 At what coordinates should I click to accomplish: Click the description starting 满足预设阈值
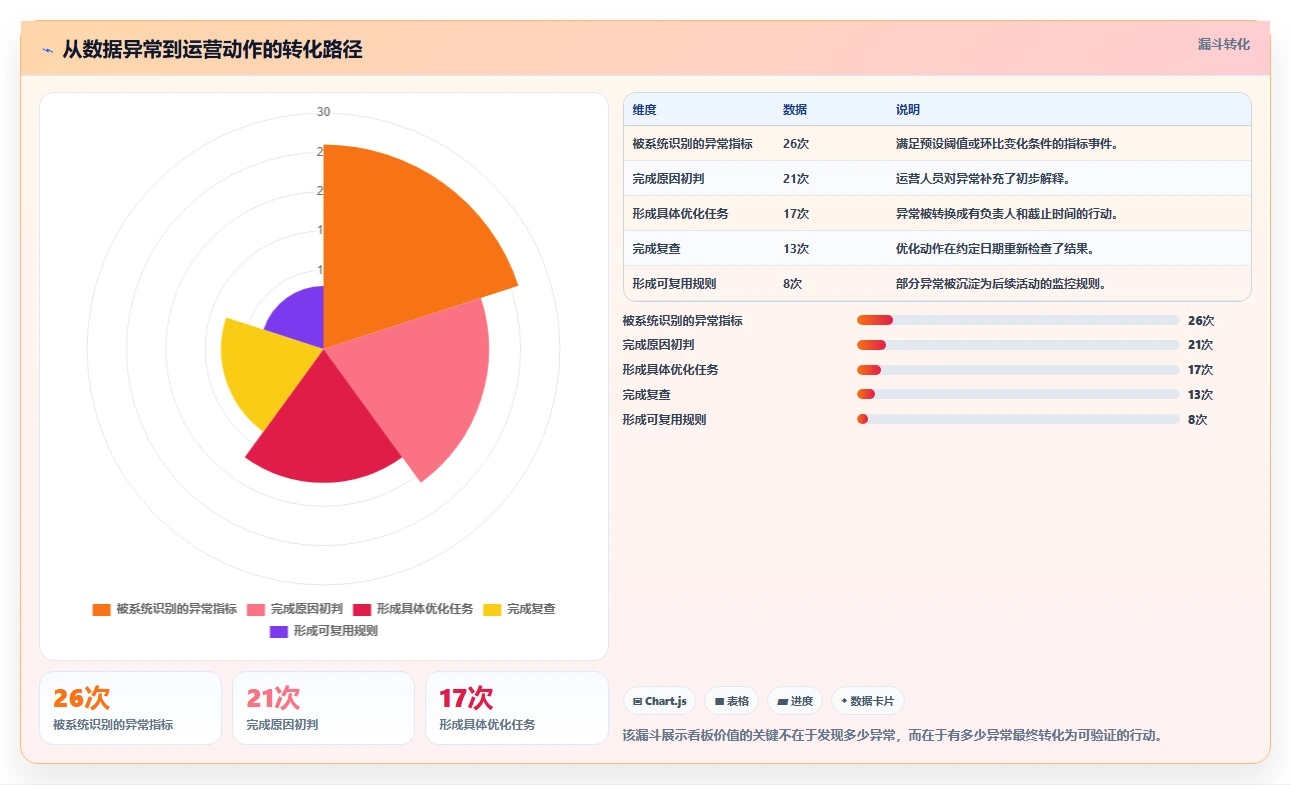click(x=1007, y=144)
